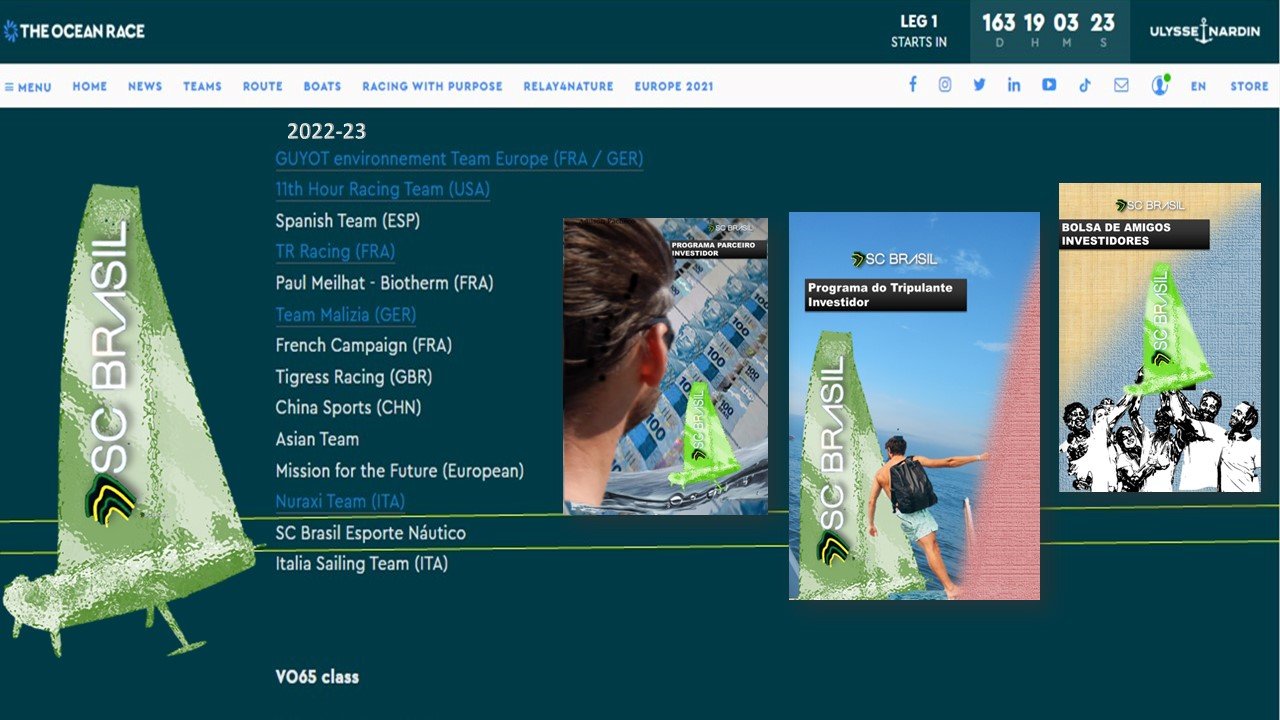Open GUYOT environnement Team Europe link
1280x720 pixels.
(459, 159)
